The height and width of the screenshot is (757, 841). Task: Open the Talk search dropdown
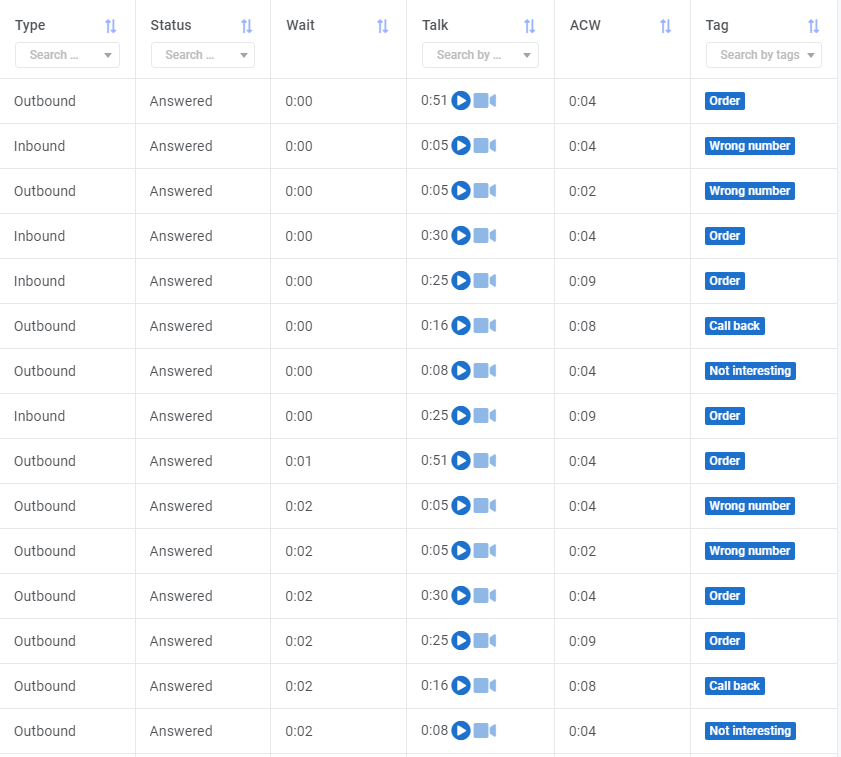[x=480, y=55]
